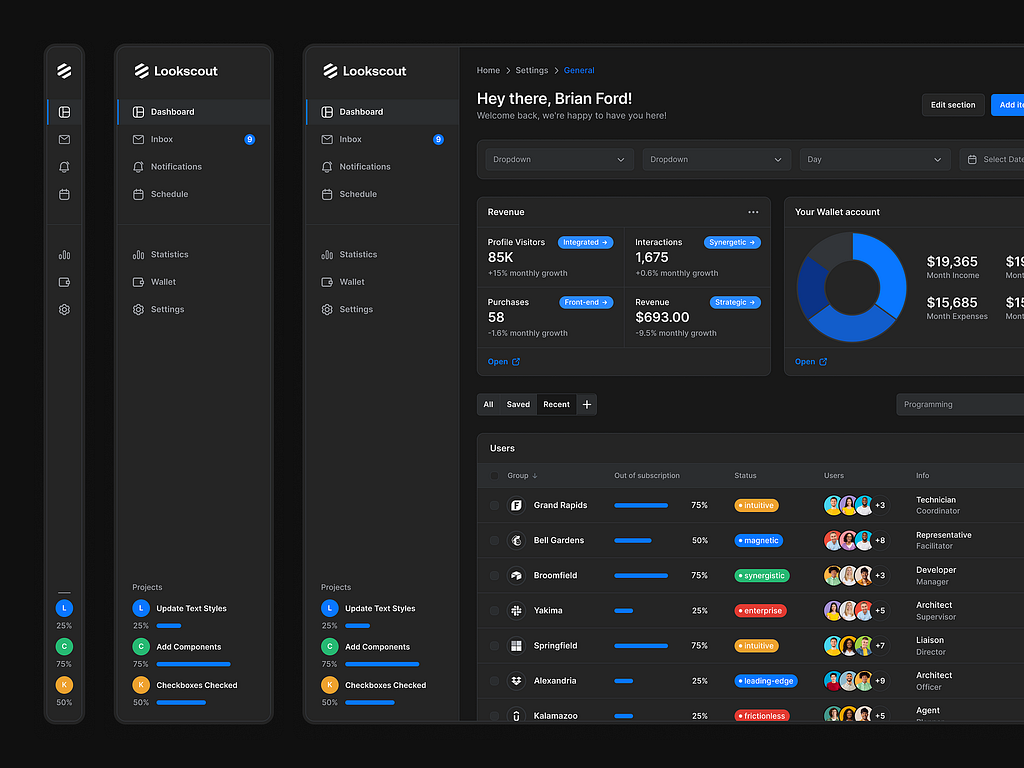Expand the Day selector
This screenshot has width=1024, height=768.
point(875,158)
